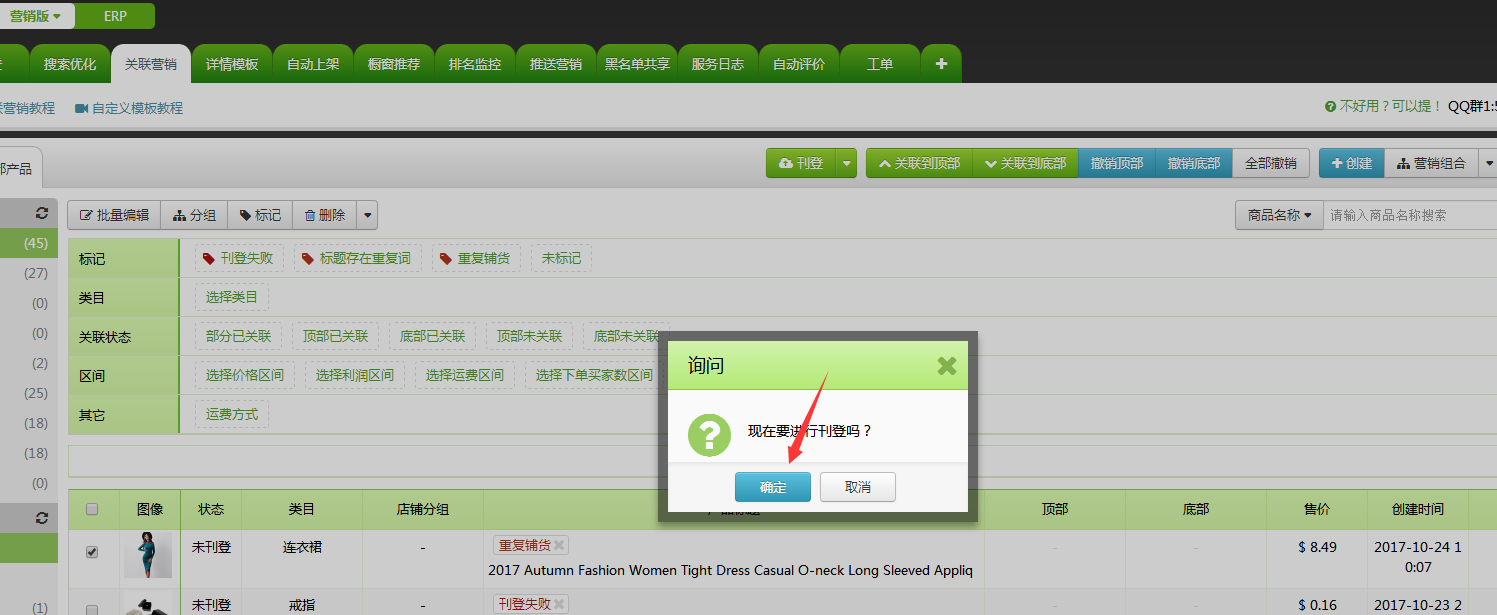This screenshot has height=615, width=1497.
Task: Remove the 重复铺货 tag from the dress row
Action: point(560,545)
